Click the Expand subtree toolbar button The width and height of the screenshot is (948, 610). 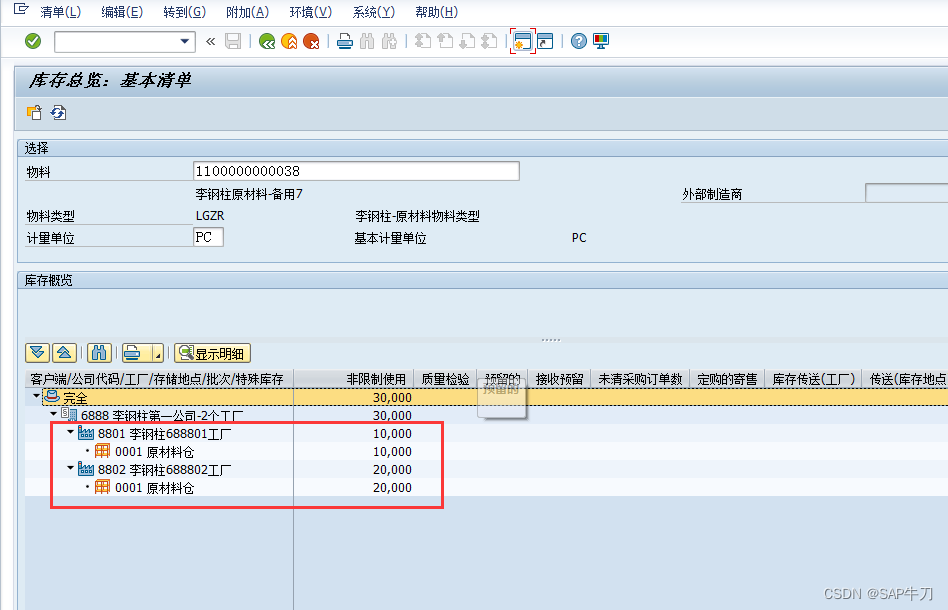click(37, 353)
